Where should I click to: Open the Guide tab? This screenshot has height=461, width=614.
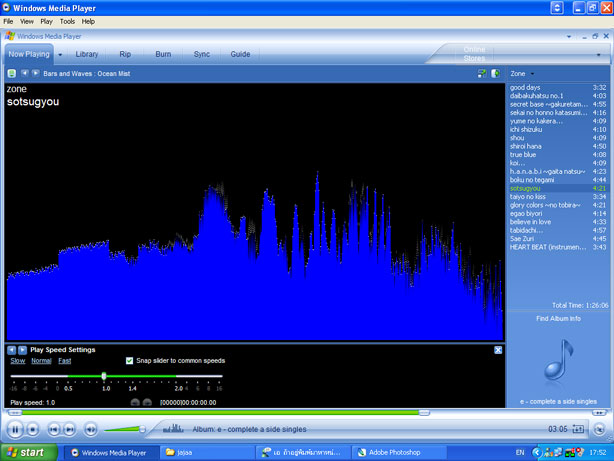(240, 54)
